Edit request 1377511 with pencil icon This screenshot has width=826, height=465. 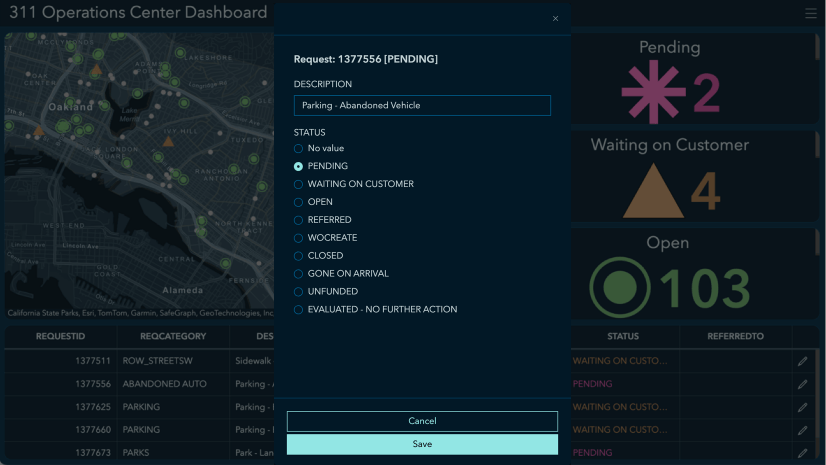(x=802, y=361)
